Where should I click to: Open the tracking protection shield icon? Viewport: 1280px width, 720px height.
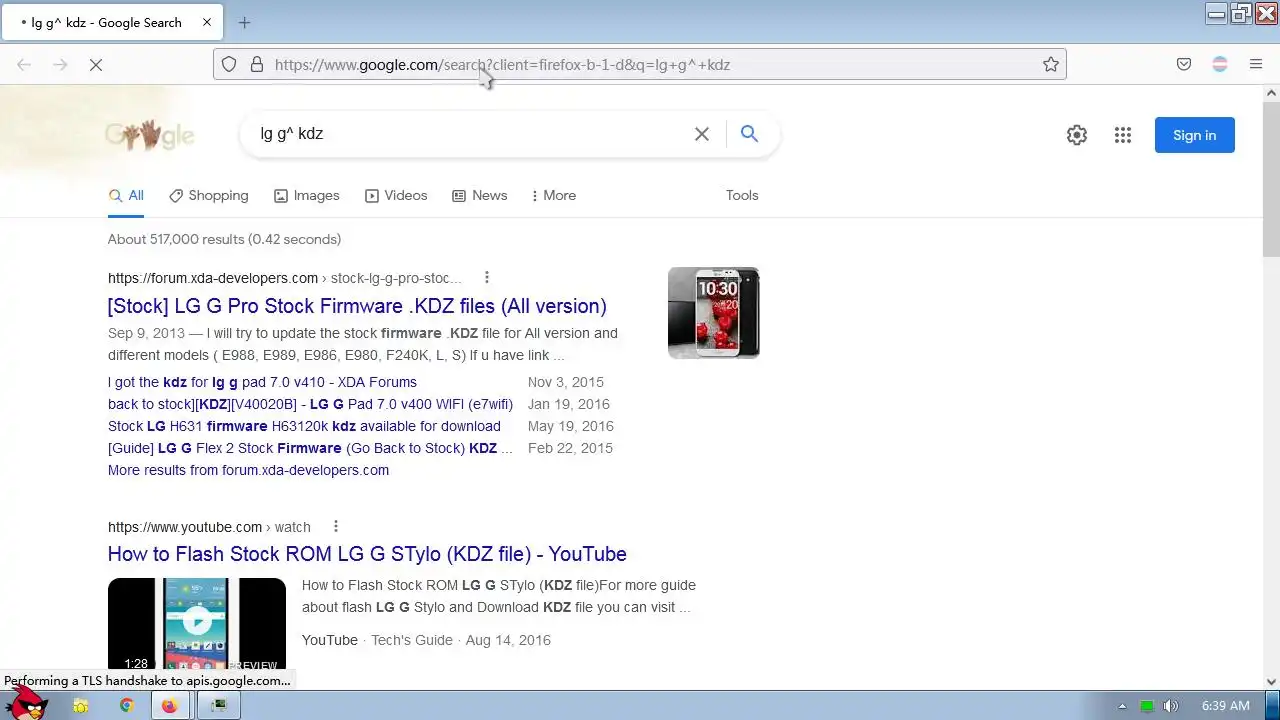(229, 64)
